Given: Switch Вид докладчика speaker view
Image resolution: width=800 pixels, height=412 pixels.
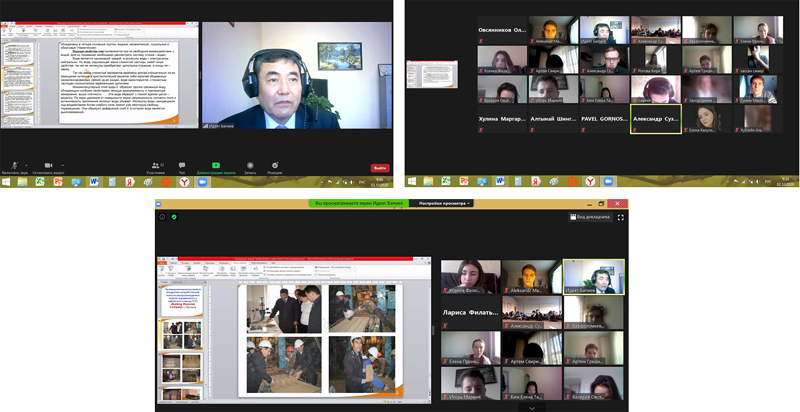Looking at the screenshot, I should coord(589,217).
